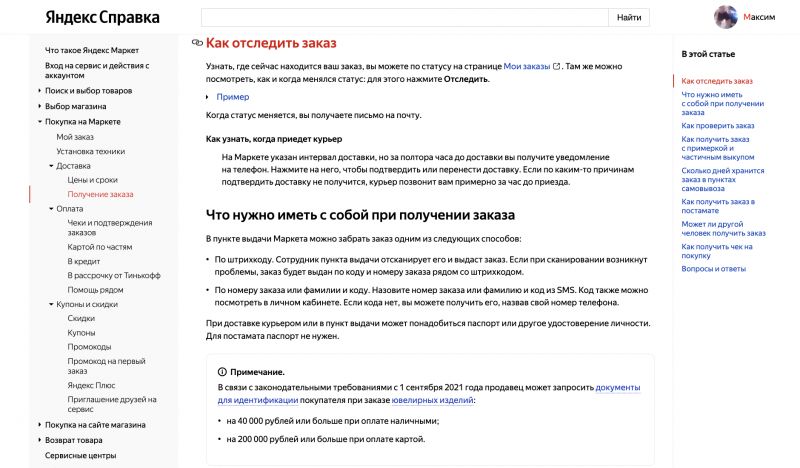Viewport: 800px width, 468px height.
Task: Select Поиск и выбор товаров in sidebar
Action: coord(88,91)
